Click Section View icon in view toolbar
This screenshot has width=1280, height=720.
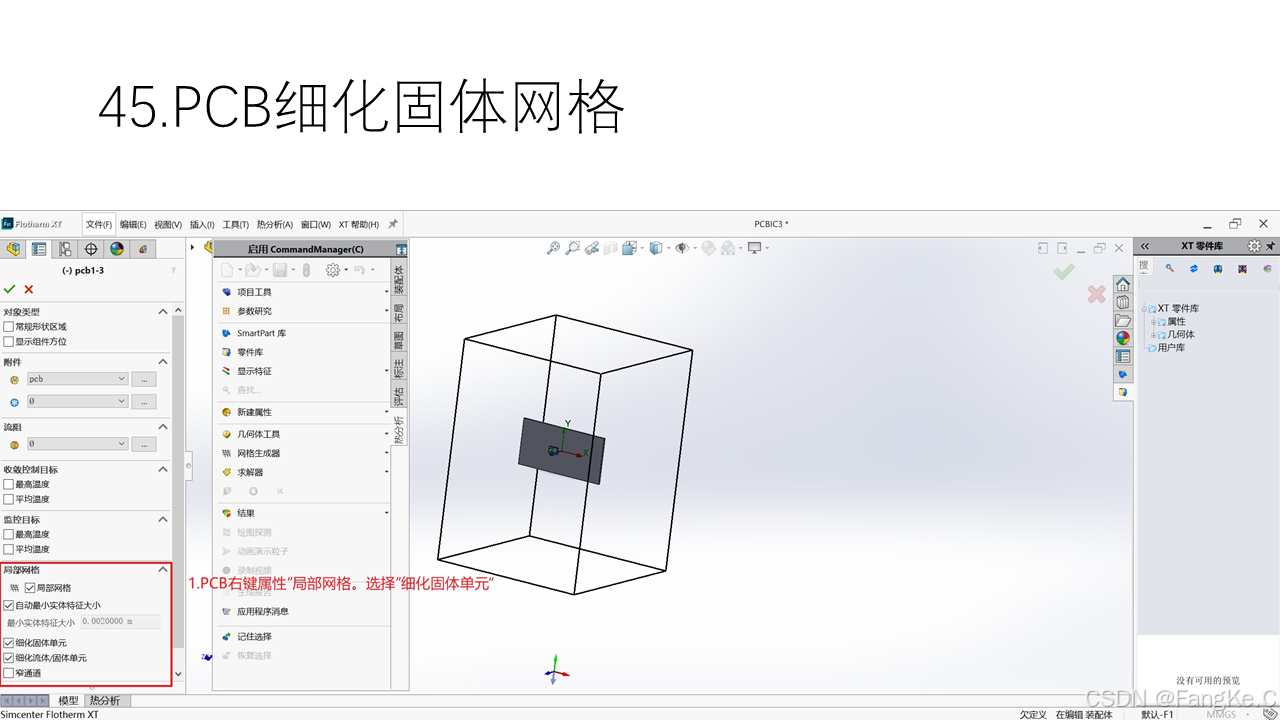pos(611,248)
